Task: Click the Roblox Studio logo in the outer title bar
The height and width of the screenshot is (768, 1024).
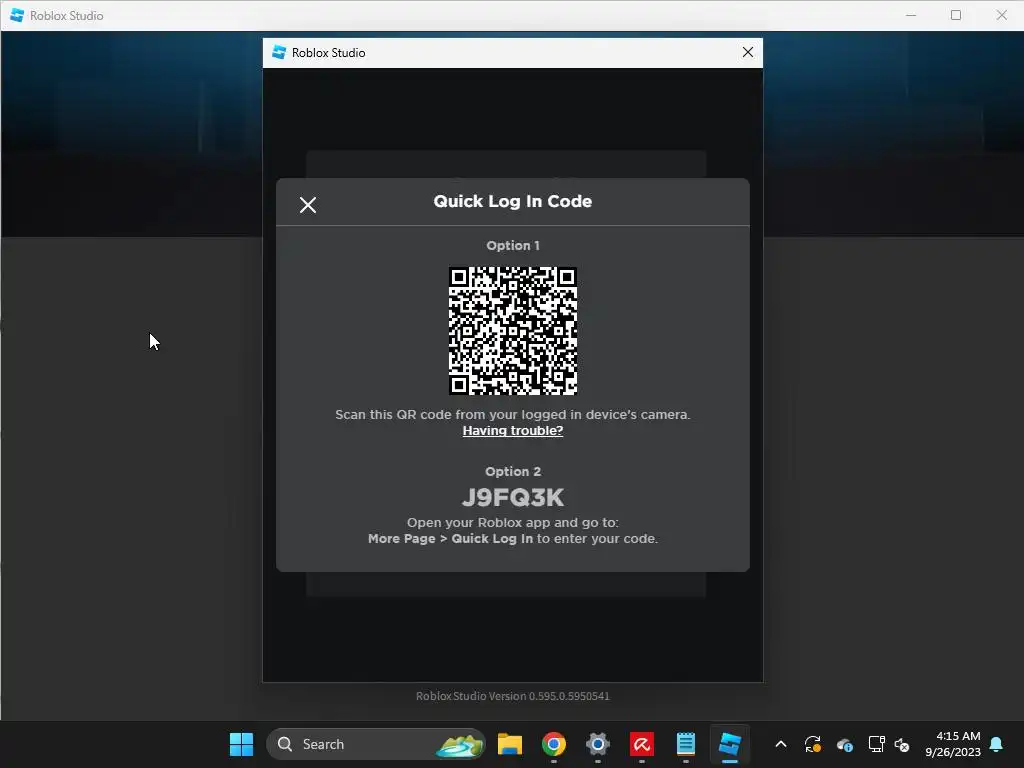Action: (17, 15)
